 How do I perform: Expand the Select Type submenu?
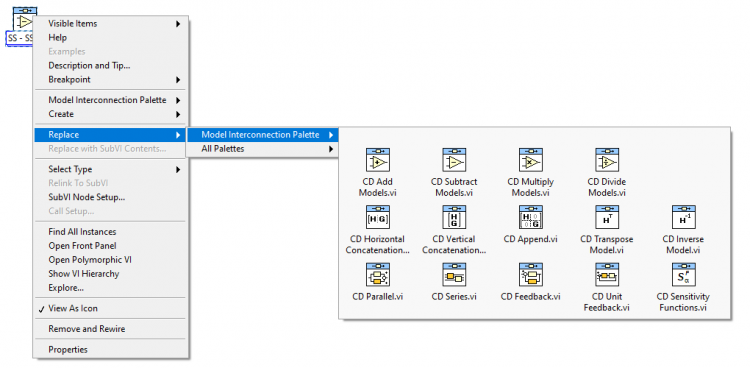110,169
